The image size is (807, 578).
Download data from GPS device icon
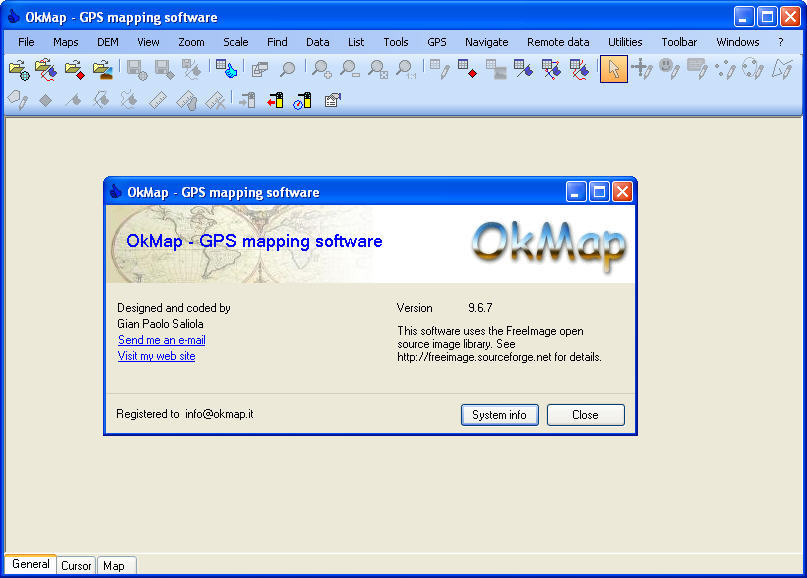[x=274, y=100]
